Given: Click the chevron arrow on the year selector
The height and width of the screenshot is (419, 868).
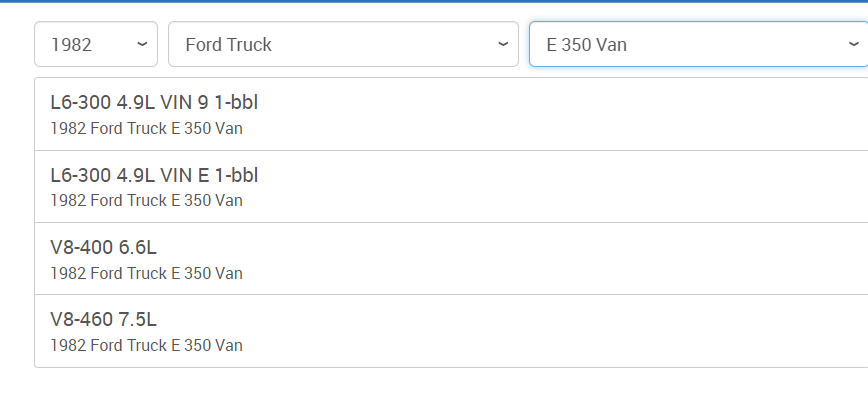Looking at the screenshot, I should coord(141,45).
